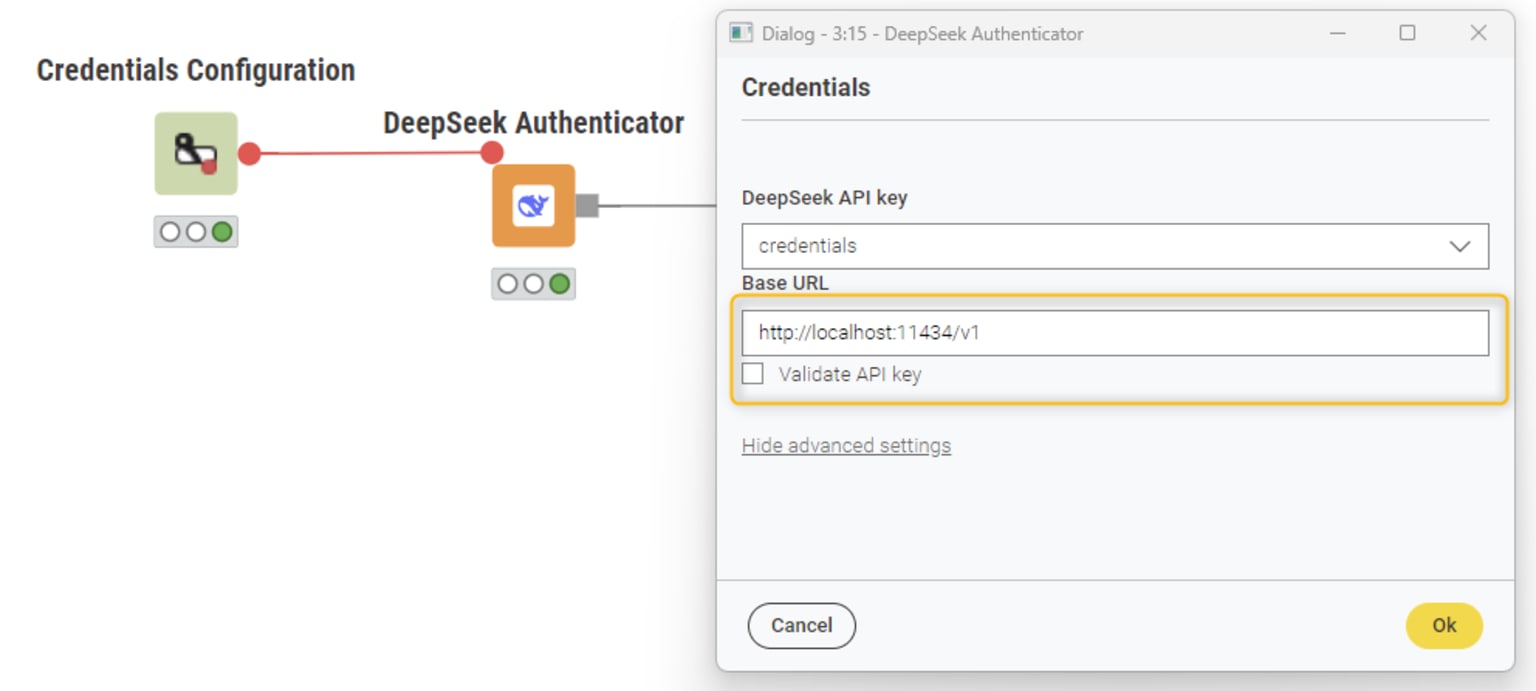
Task: Maximize the DeepSeek Authenticator dialog
Action: [1407, 33]
